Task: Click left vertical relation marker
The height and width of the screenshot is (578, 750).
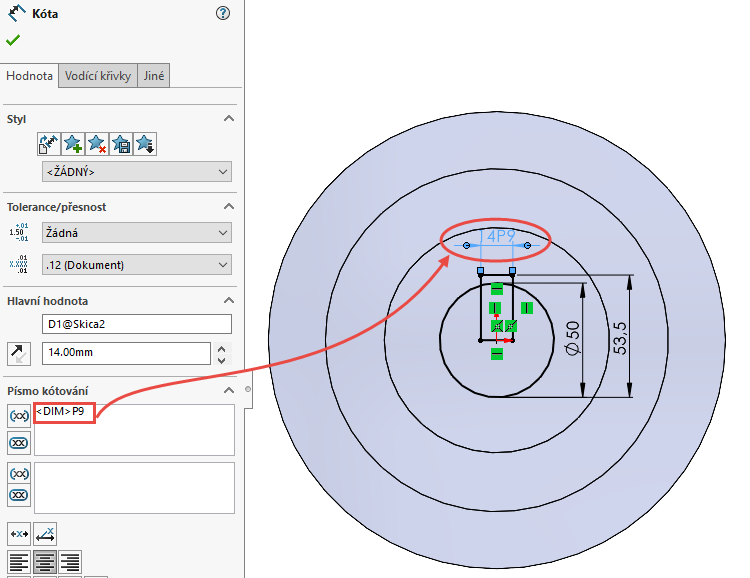Action: click(x=495, y=308)
